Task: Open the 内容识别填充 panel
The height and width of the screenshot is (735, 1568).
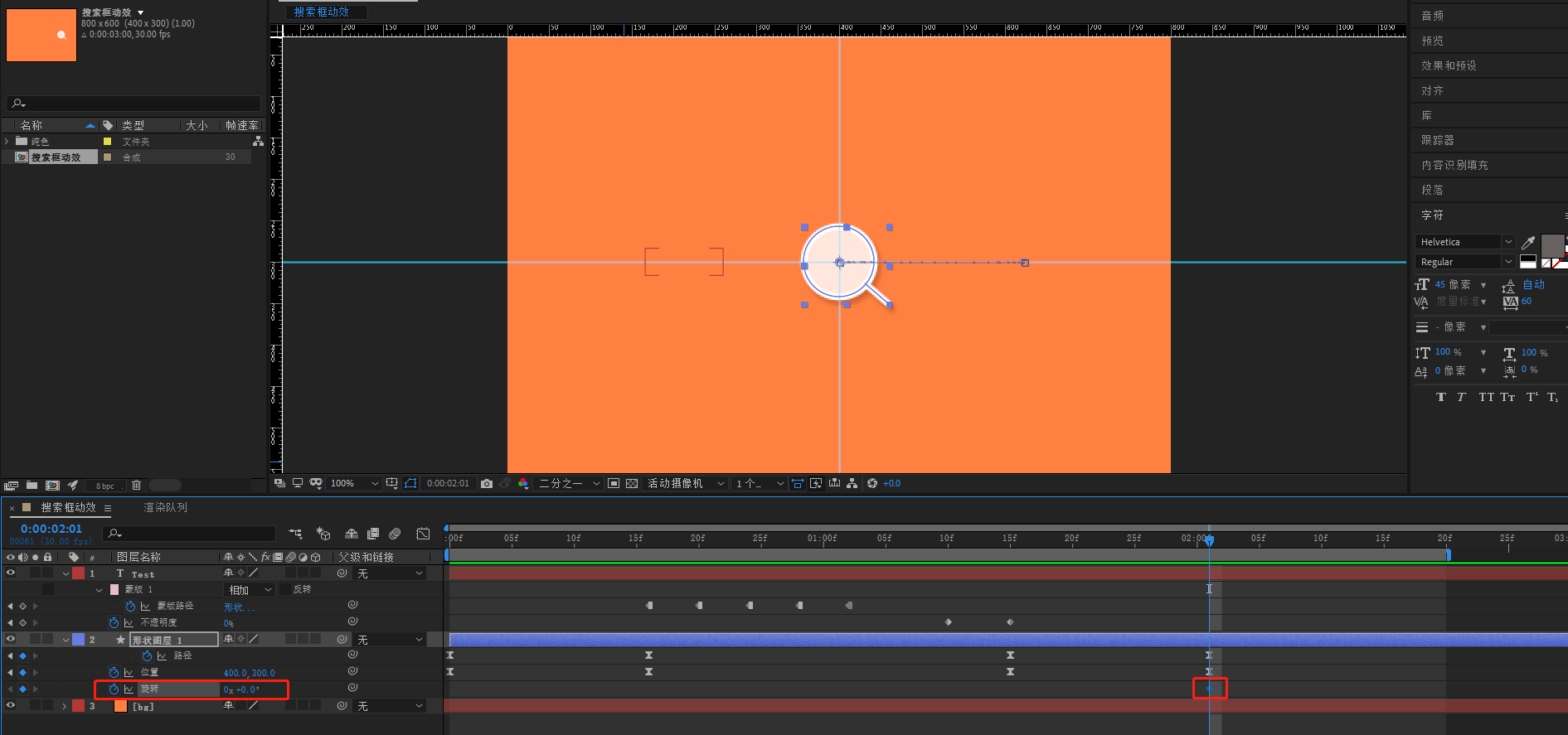Action: pos(1454,165)
